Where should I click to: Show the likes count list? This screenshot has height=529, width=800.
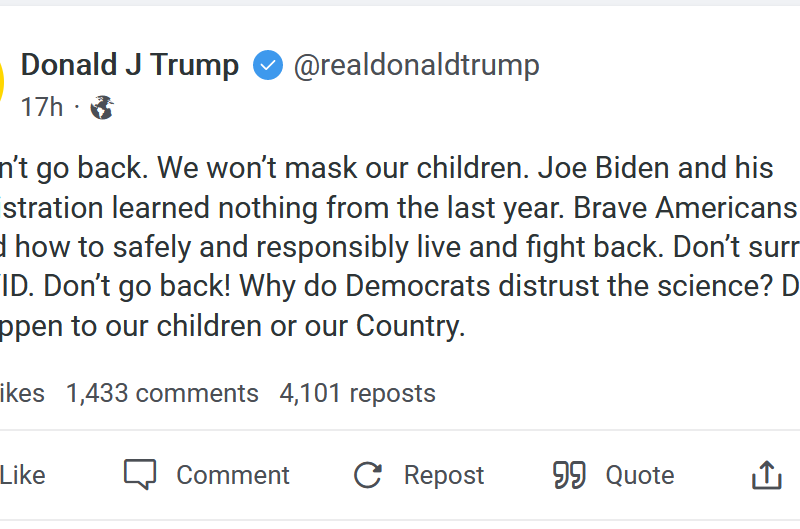[22, 393]
